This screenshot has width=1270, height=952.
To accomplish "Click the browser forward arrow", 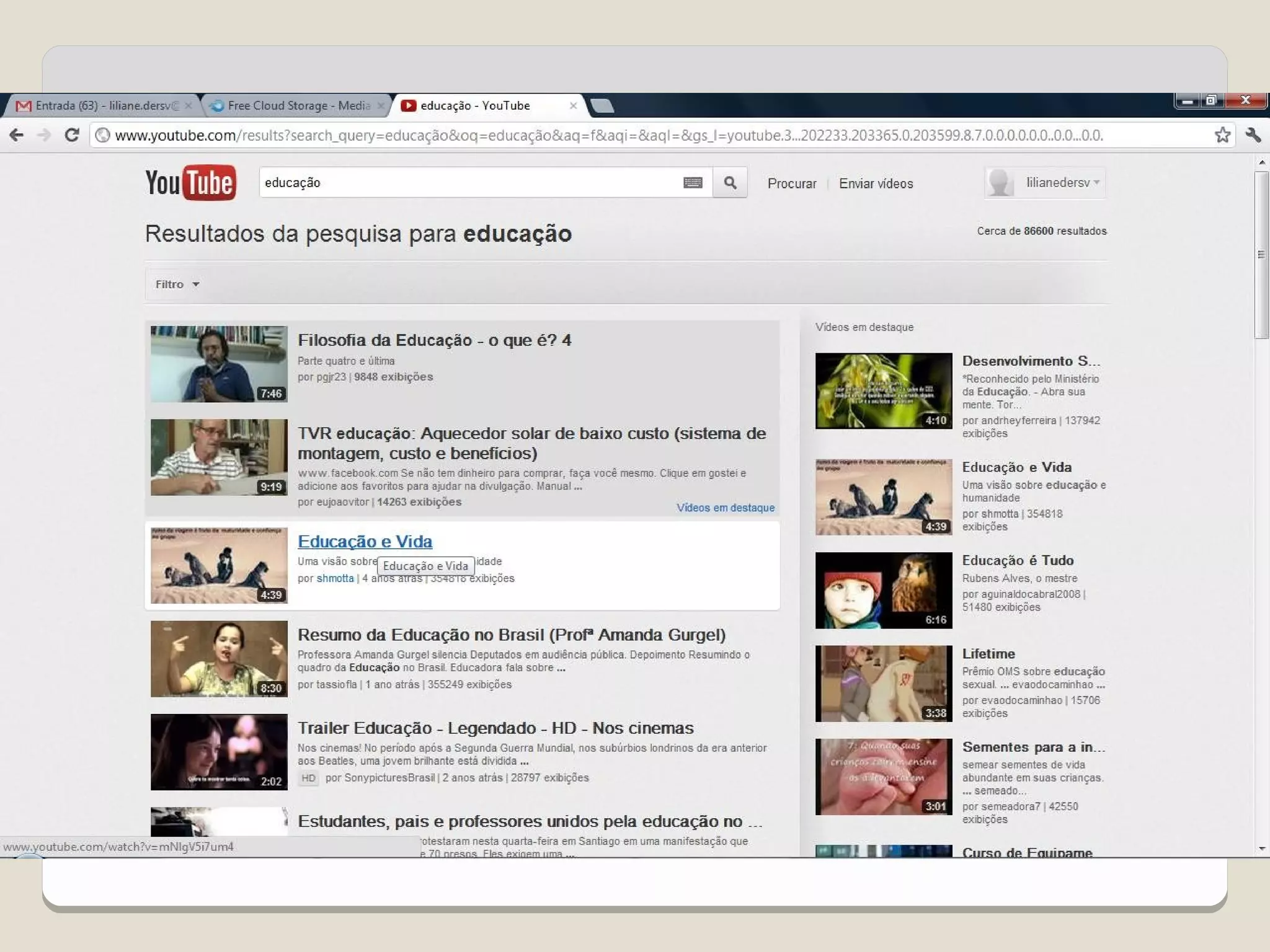I will [x=44, y=135].
